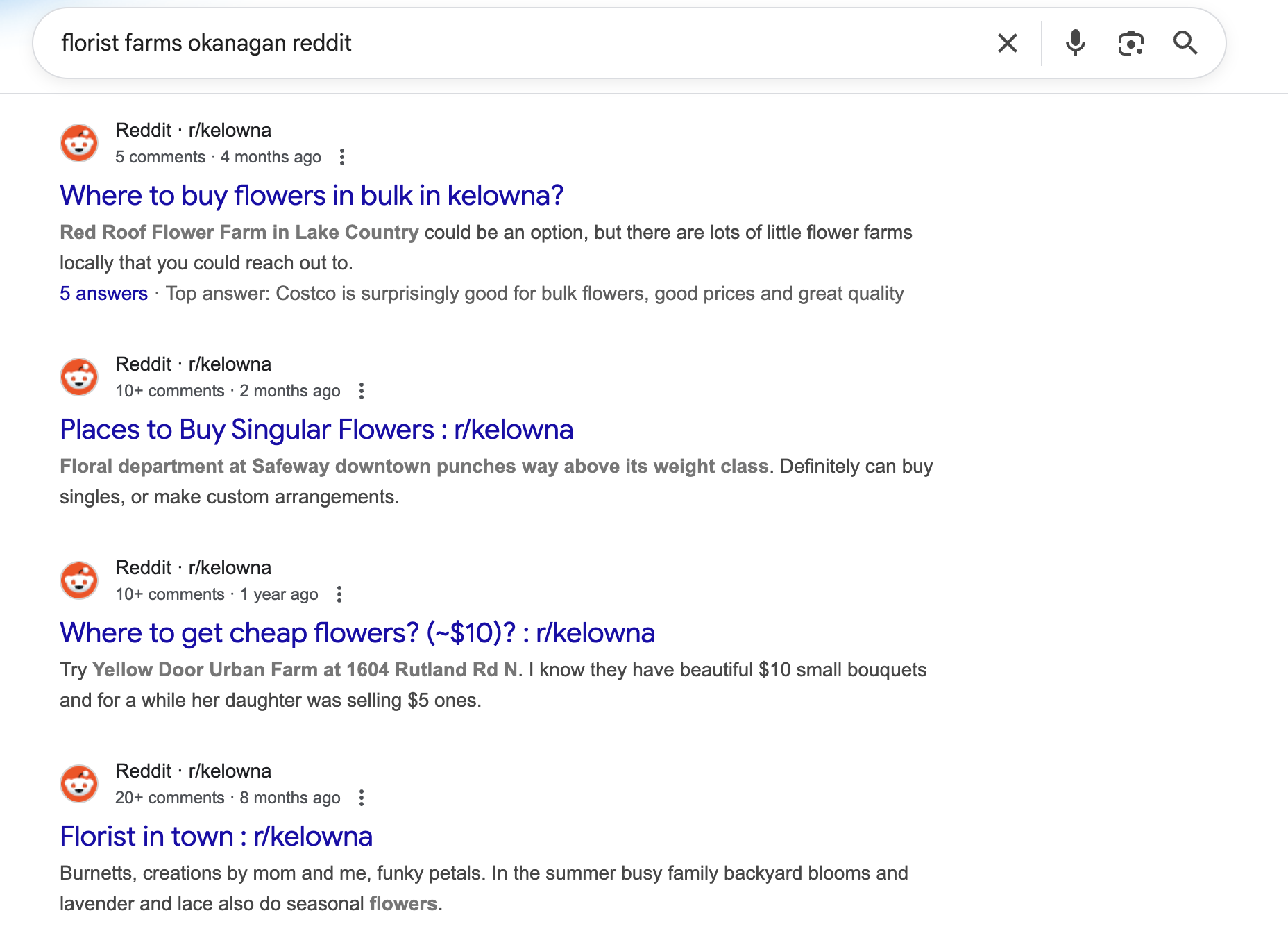Open Google Lens image search
Image resolution: width=1288 pixels, height=947 pixels.
pos(1130,43)
